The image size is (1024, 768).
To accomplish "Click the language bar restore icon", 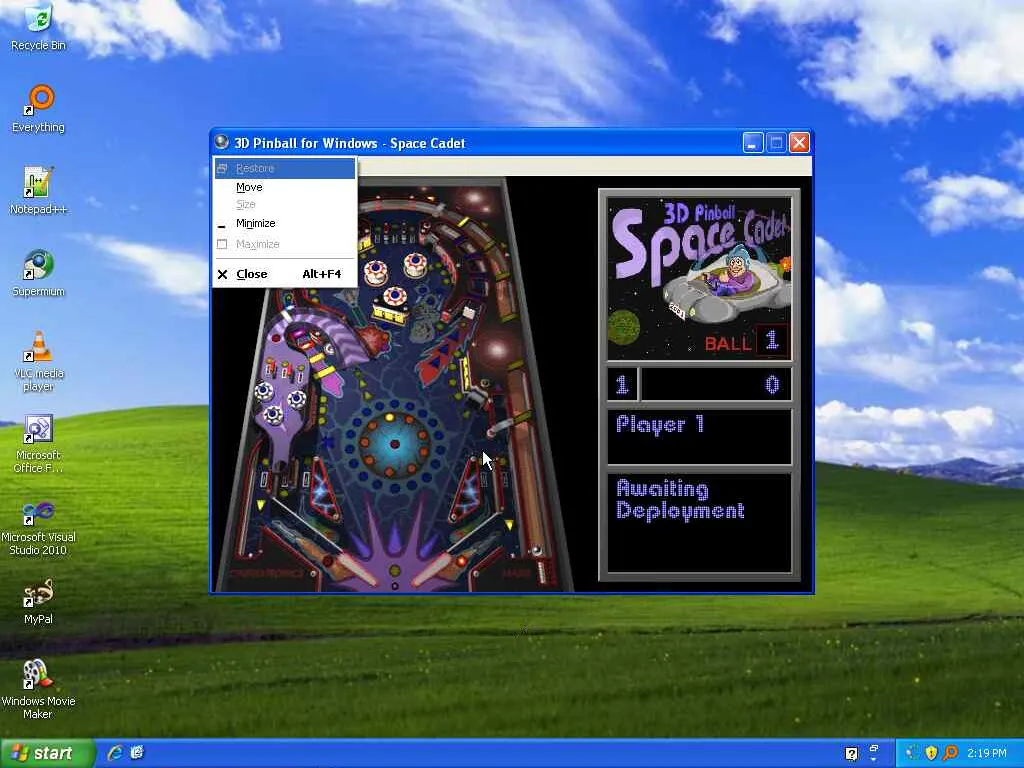I will 874,748.
